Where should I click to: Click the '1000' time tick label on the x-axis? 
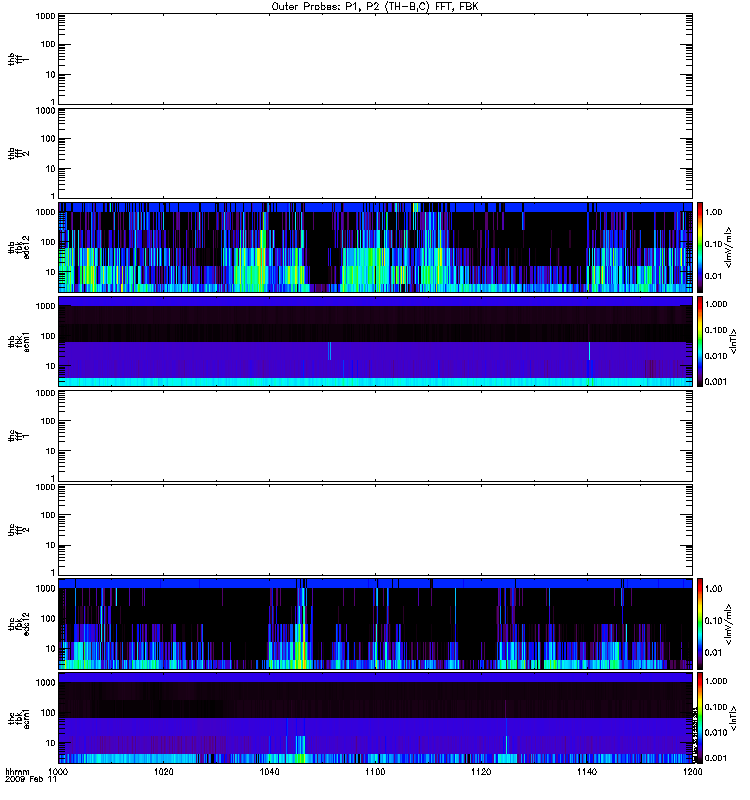pos(58,771)
